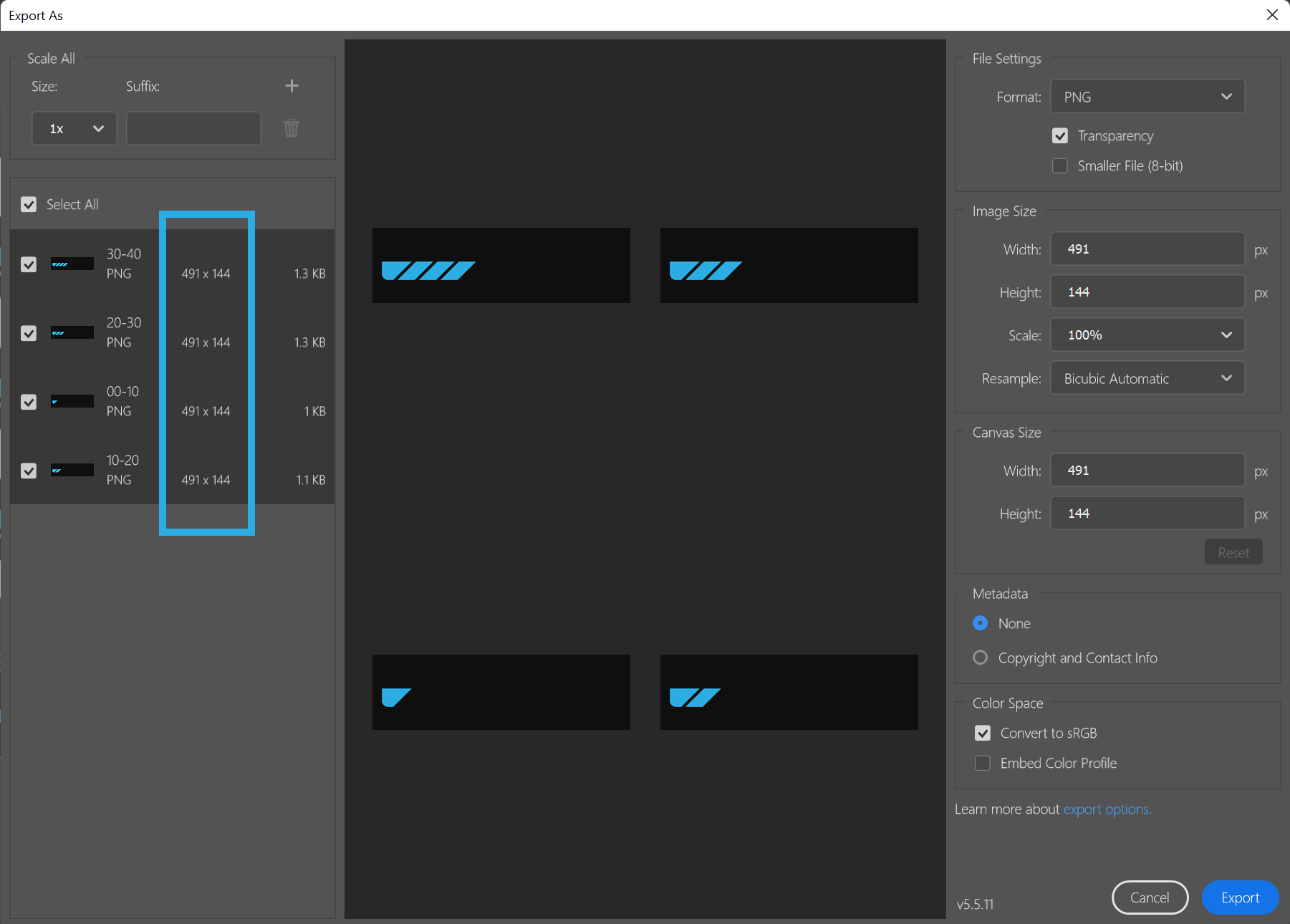Click the 30-40 asset name text
This screenshot has height=924, width=1290.
coord(124,254)
